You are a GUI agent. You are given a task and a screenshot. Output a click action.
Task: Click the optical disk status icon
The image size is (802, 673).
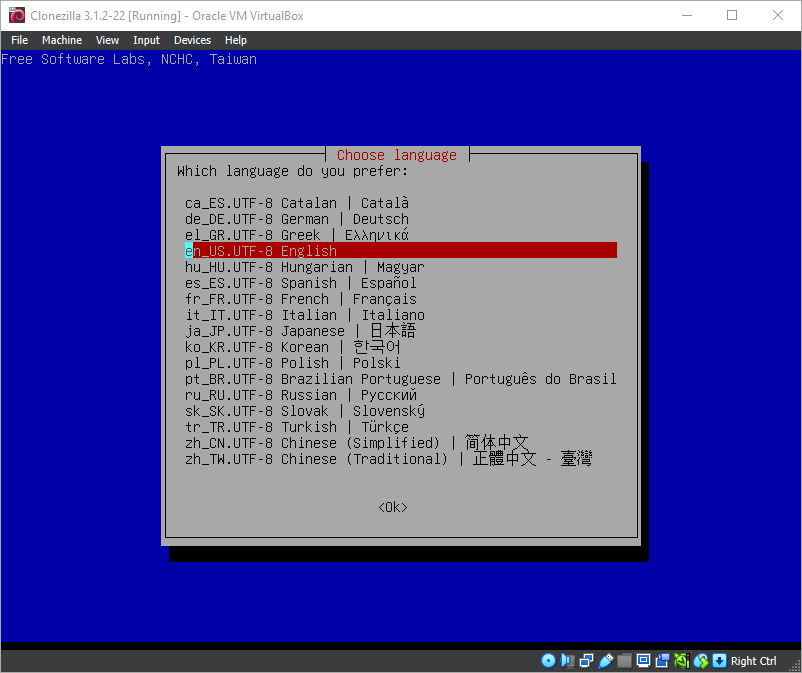click(x=548, y=661)
